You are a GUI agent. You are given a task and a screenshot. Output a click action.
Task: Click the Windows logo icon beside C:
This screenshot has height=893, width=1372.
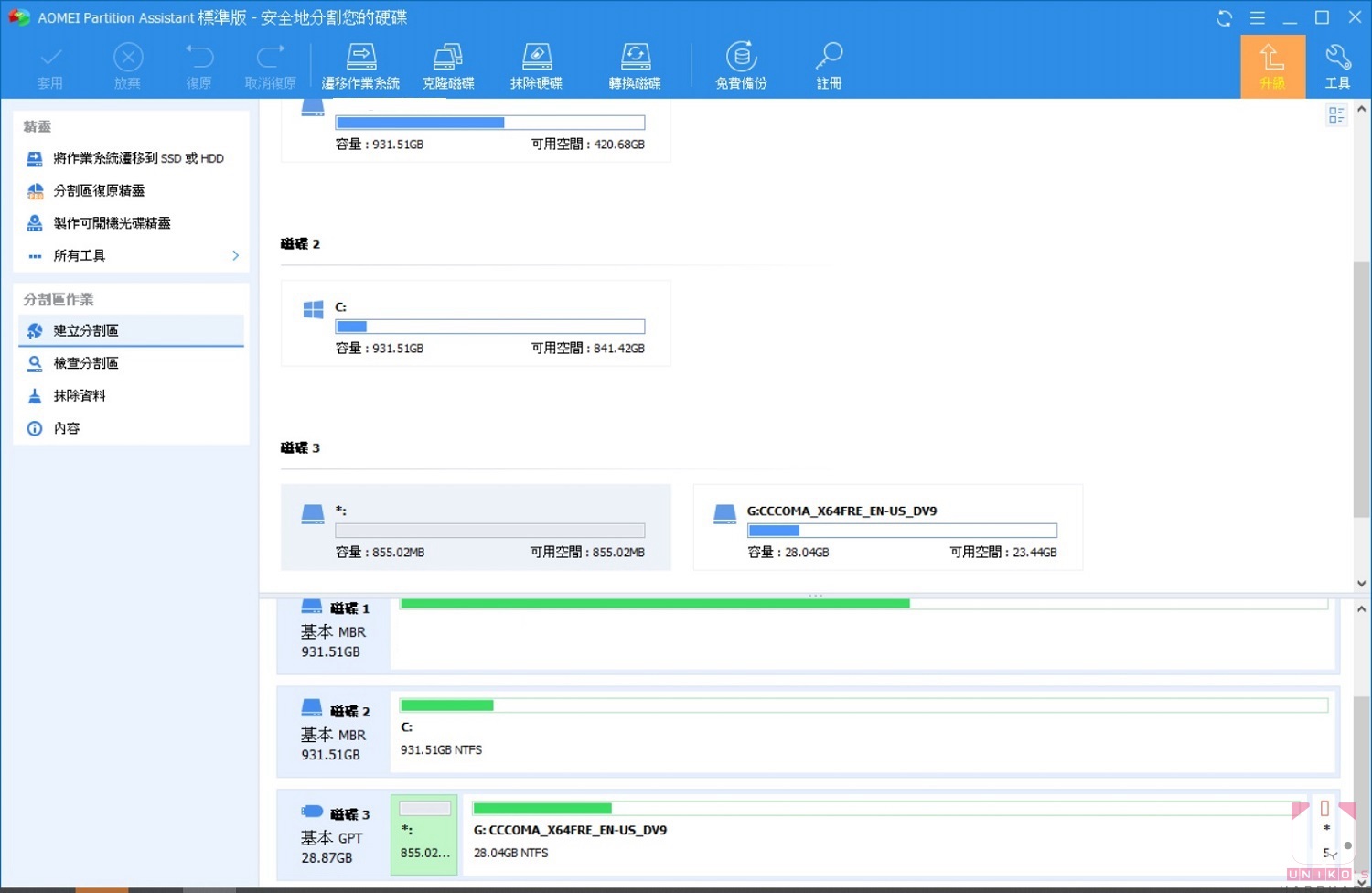(313, 310)
